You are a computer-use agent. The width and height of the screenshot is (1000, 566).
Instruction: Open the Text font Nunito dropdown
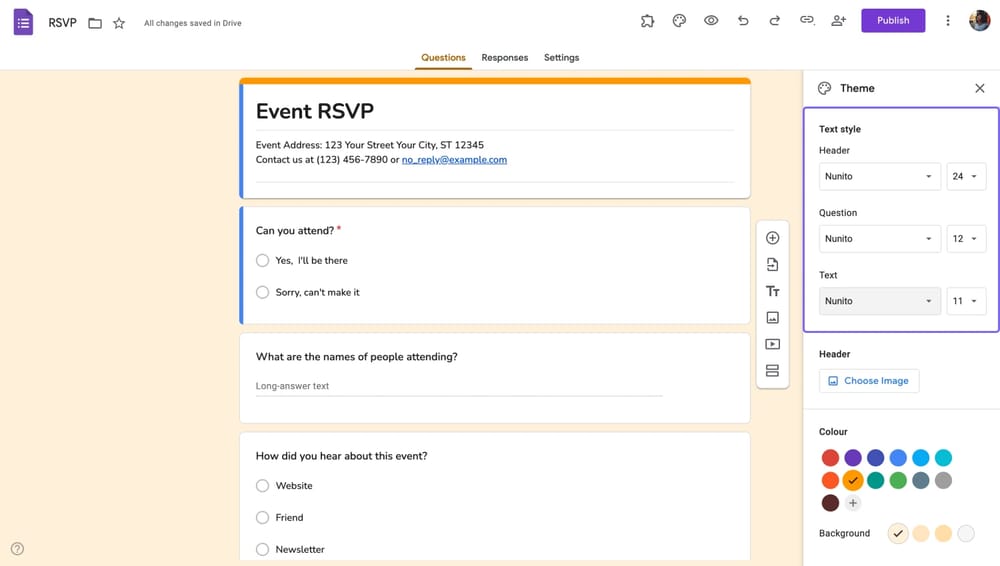pyautogui.click(x=879, y=301)
